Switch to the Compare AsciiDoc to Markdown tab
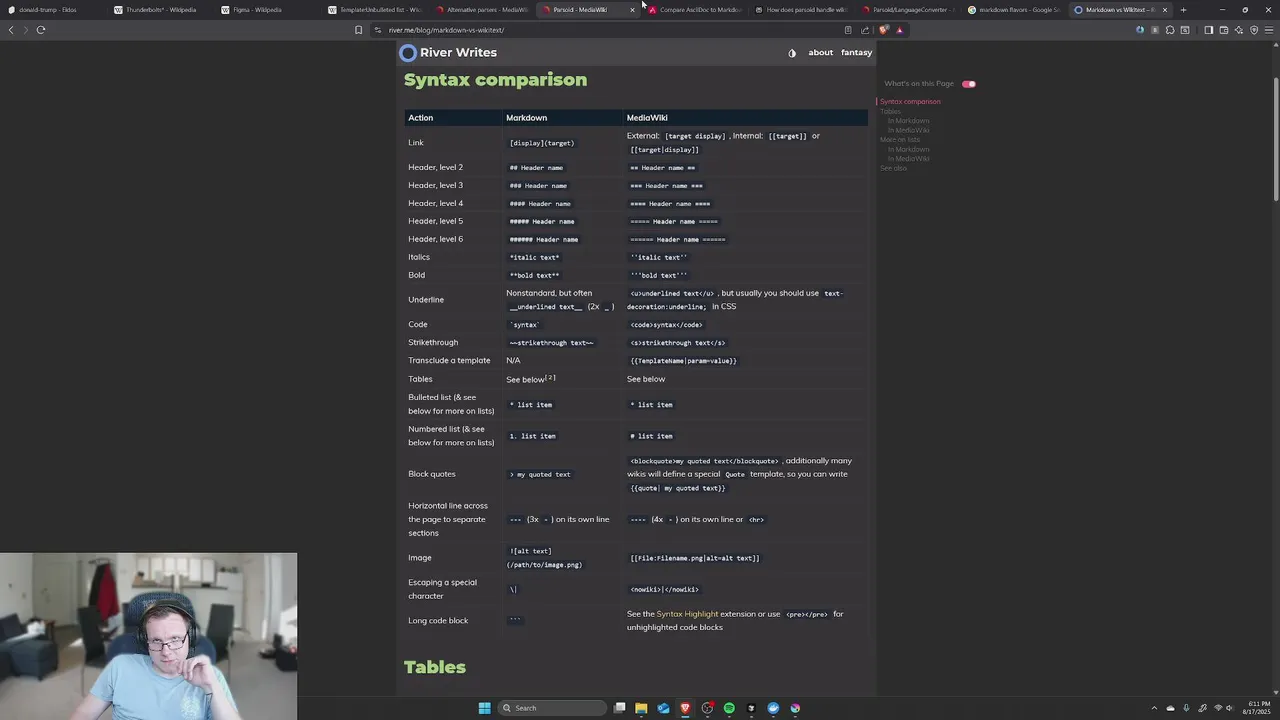 696,10
